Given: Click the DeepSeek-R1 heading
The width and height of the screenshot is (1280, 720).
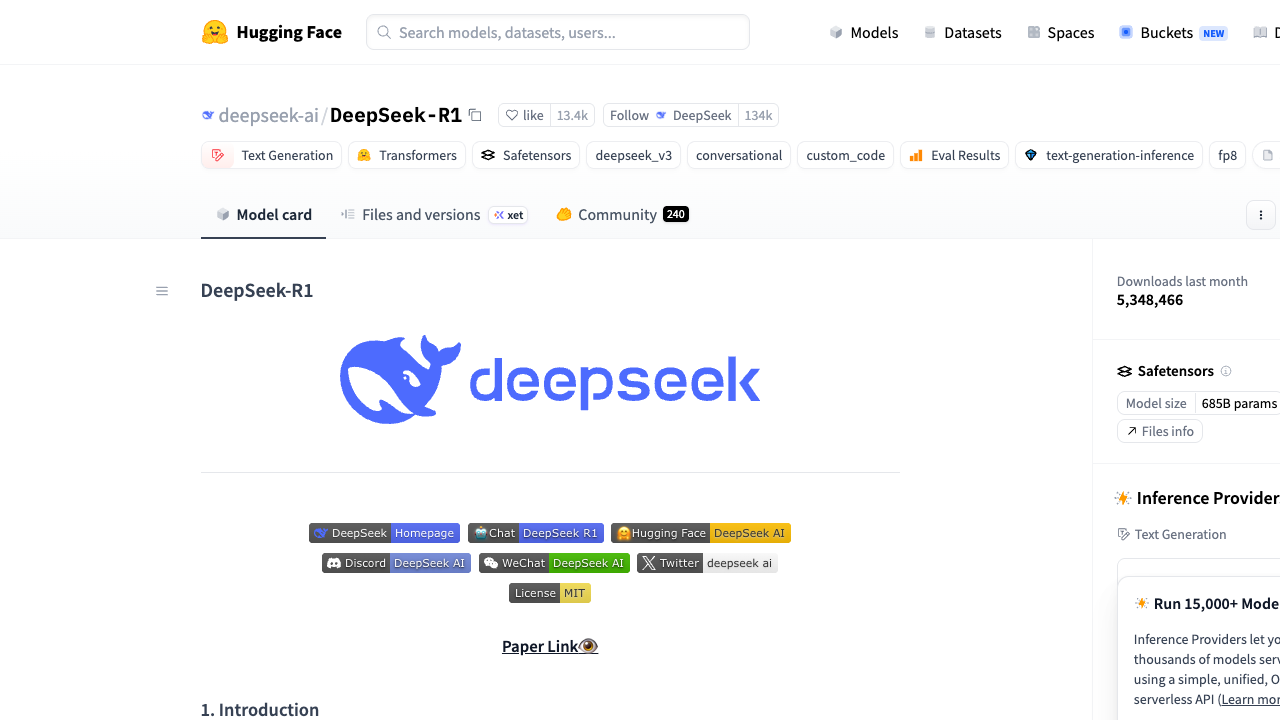Looking at the screenshot, I should point(257,291).
